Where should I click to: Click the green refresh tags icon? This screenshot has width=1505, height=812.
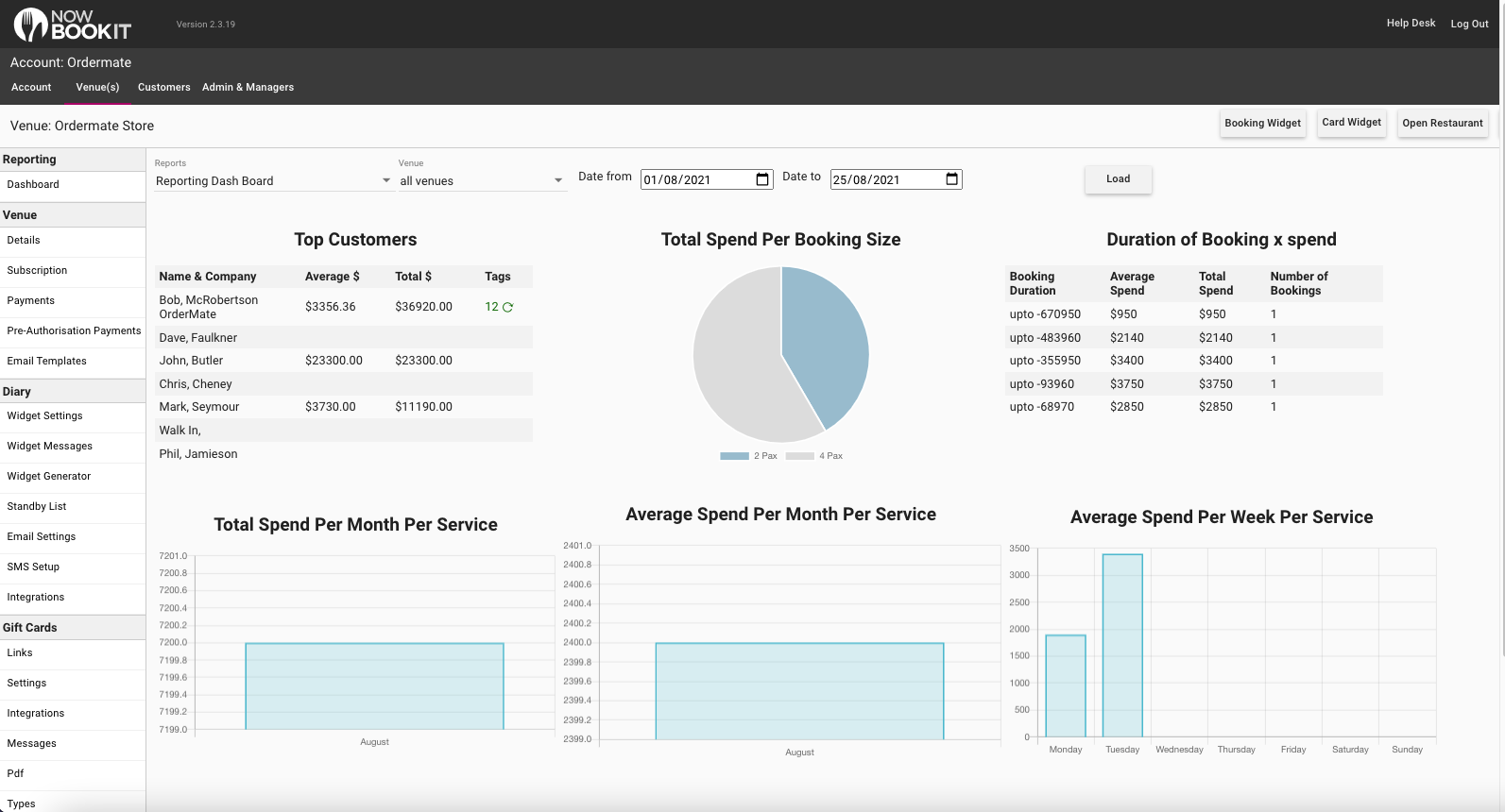tap(507, 307)
